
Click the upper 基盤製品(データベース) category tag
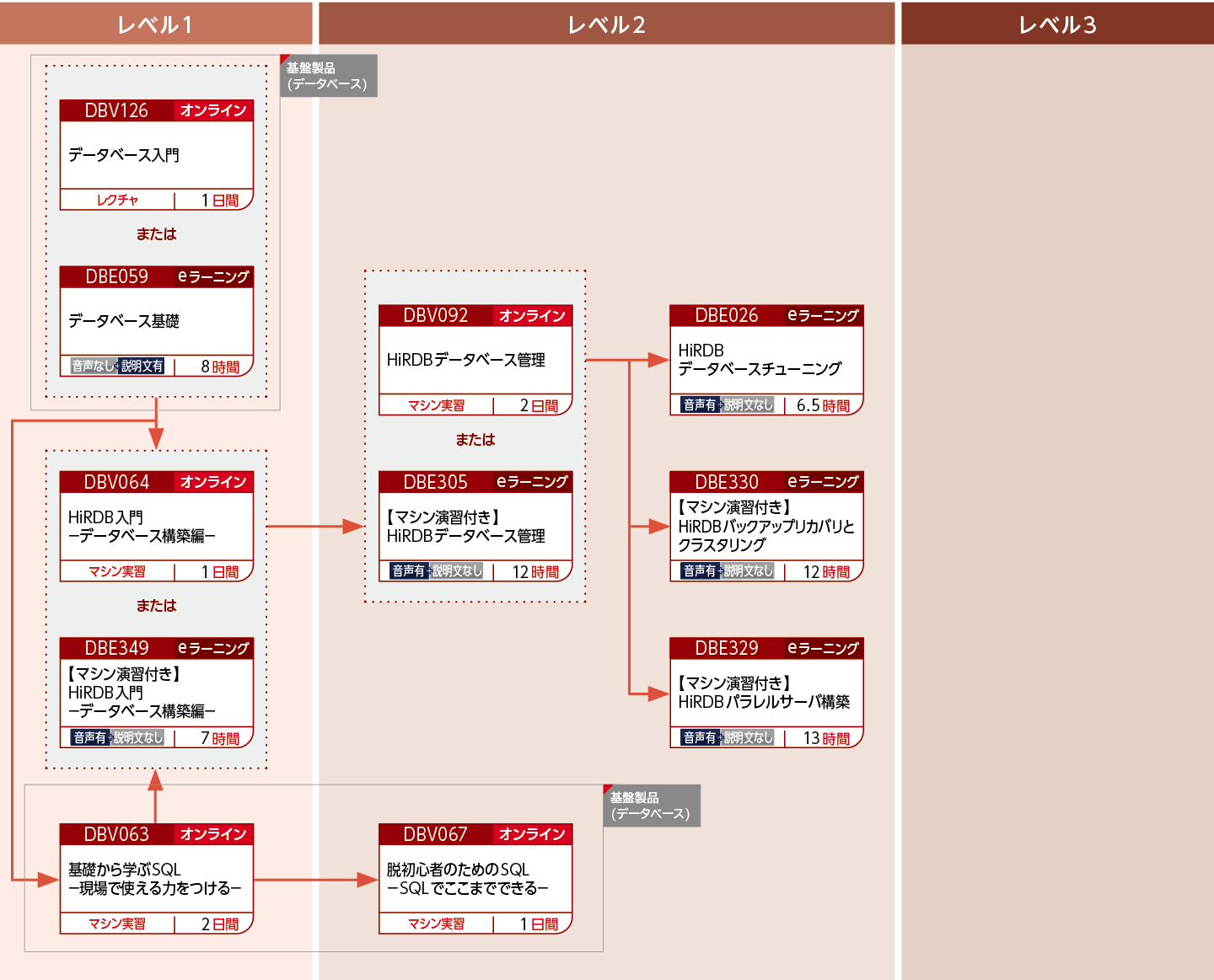[329, 76]
